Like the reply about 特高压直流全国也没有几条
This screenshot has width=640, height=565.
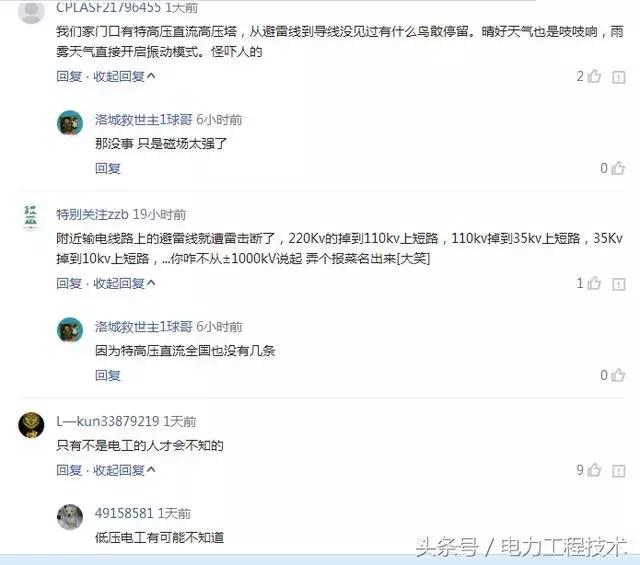tap(618, 375)
